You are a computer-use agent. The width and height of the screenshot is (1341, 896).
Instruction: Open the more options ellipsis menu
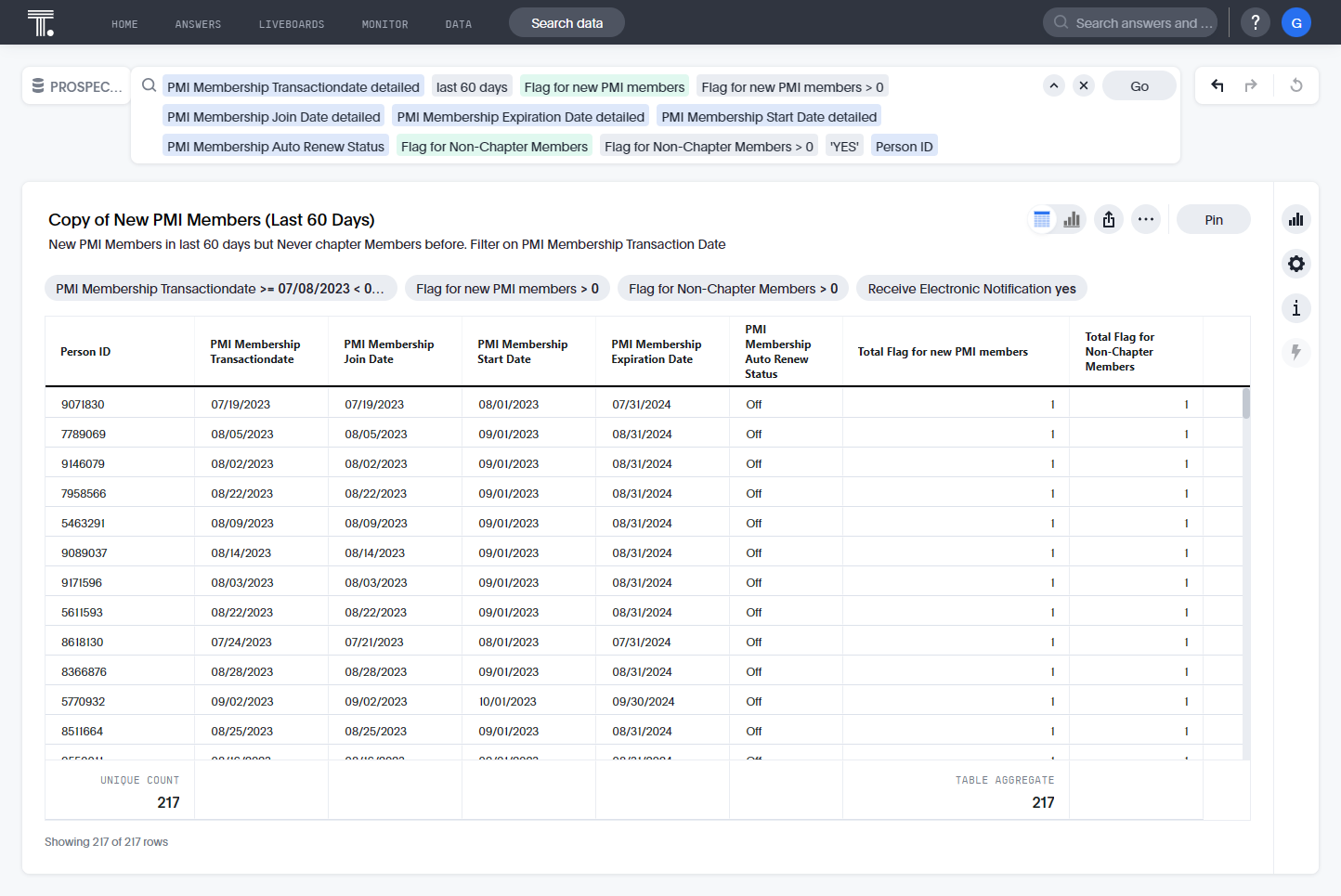coord(1146,220)
